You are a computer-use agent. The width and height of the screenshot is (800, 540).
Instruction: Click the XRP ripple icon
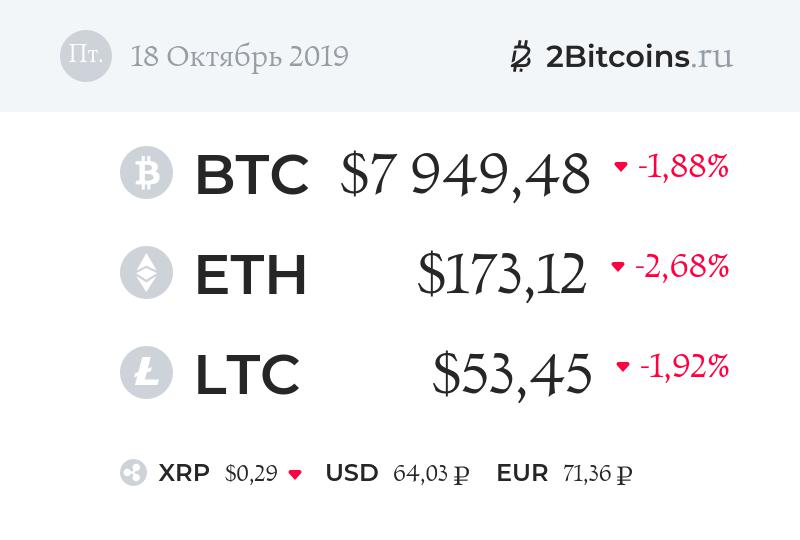pos(133,474)
